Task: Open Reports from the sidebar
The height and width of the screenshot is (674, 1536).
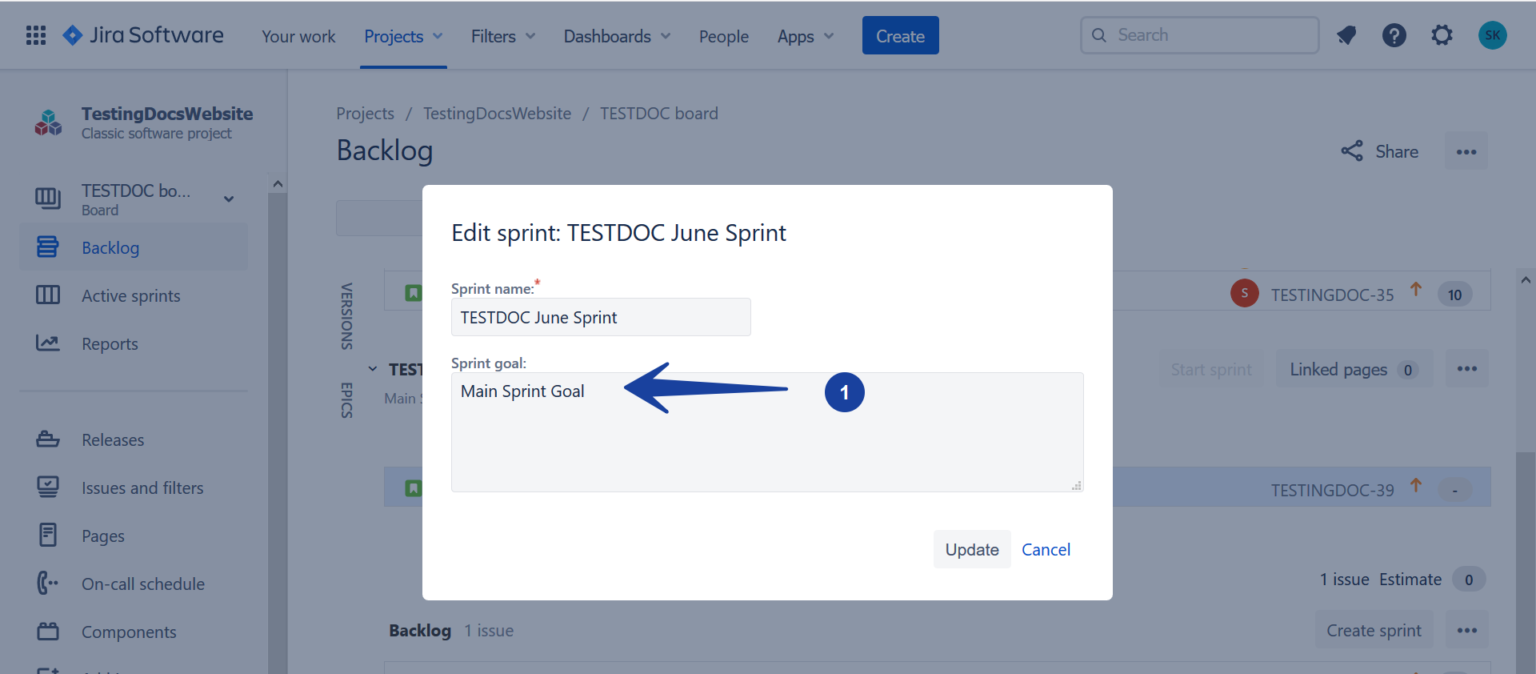Action: click(110, 343)
